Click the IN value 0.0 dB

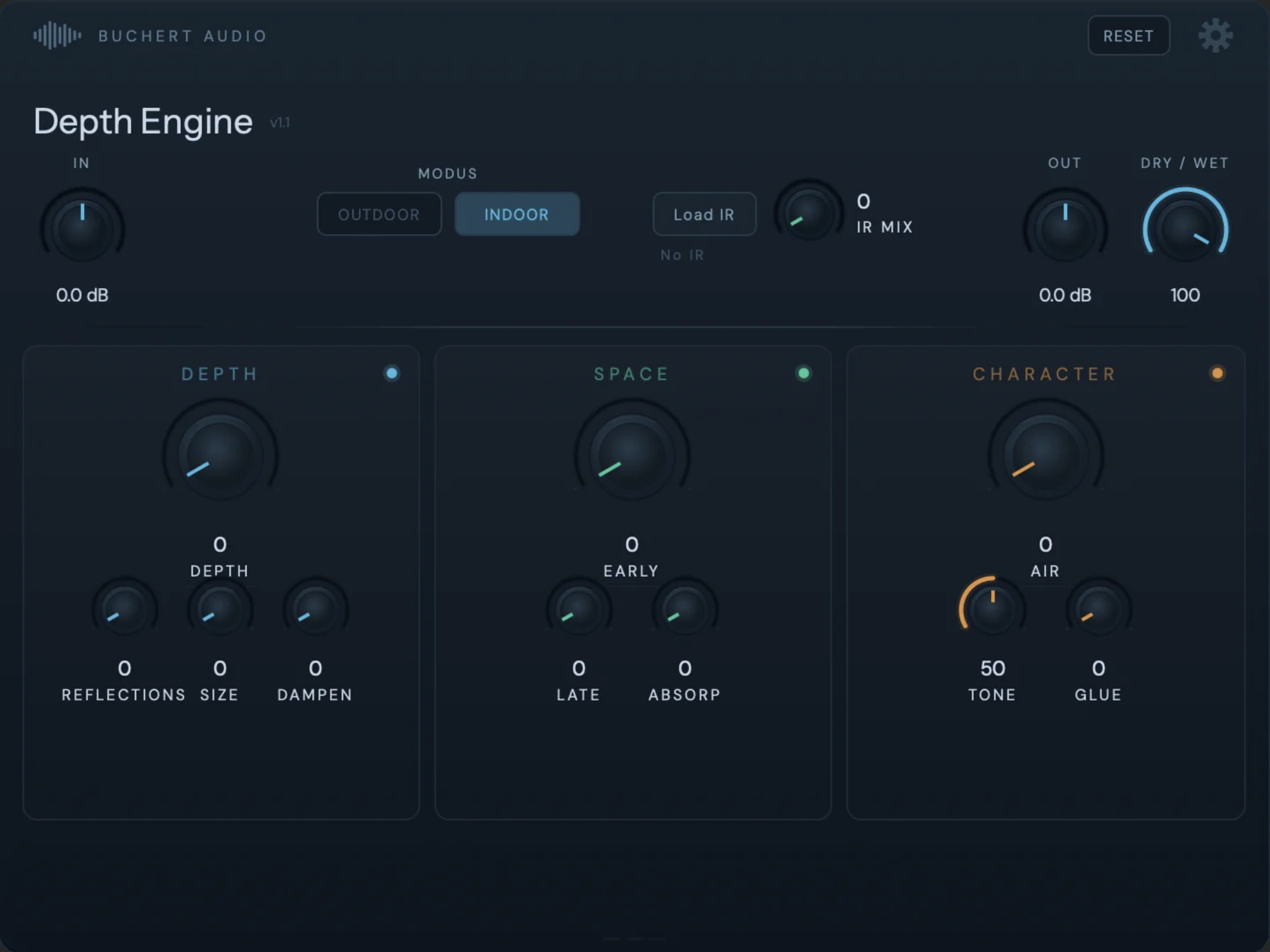click(82, 295)
